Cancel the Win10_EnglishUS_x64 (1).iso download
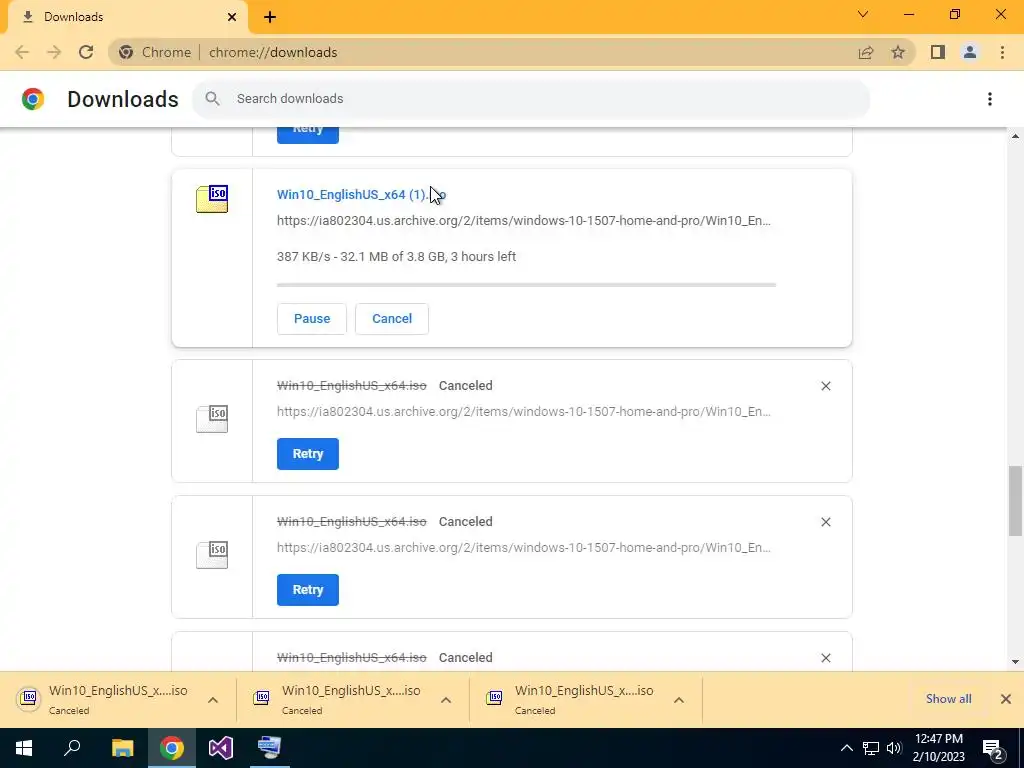 (392, 319)
